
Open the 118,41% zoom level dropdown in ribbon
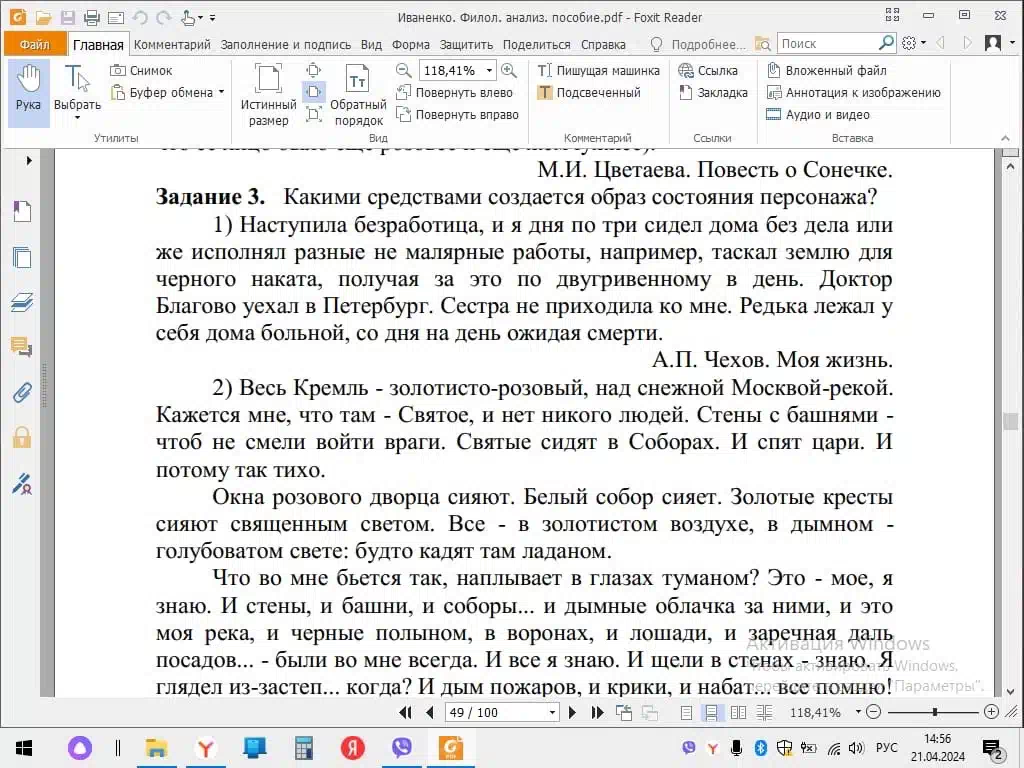tap(489, 70)
